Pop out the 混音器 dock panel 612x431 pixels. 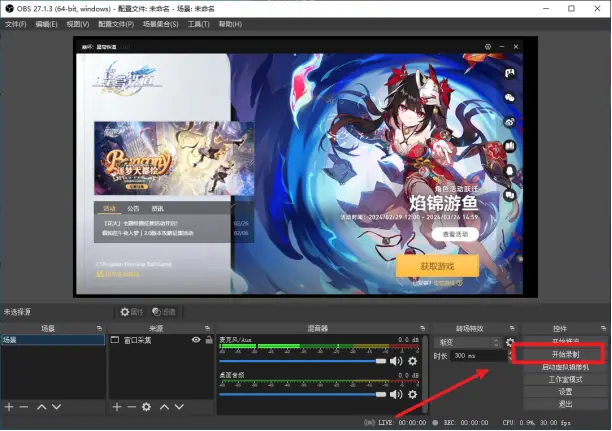tap(423, 329)
